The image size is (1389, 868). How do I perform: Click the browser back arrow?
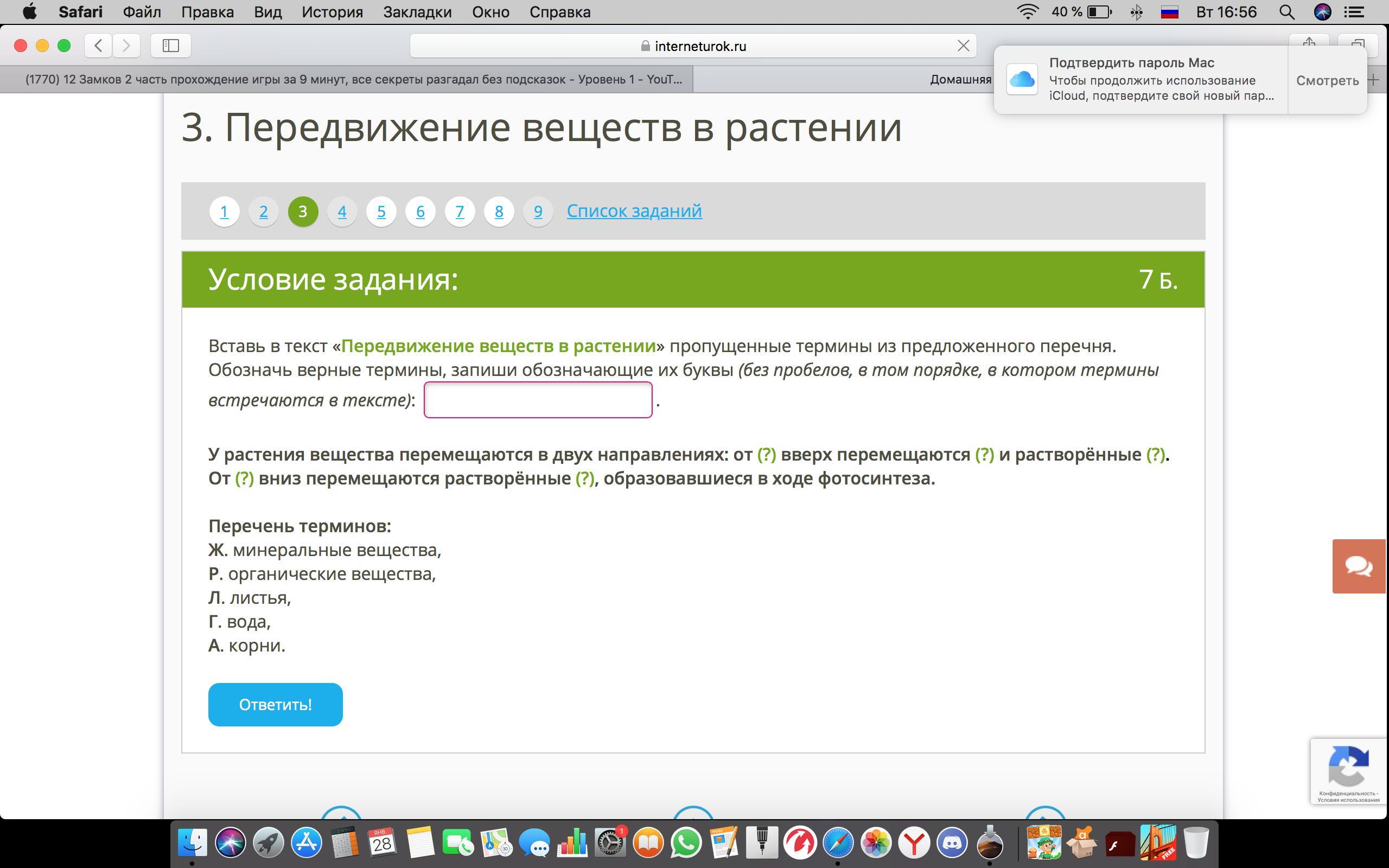click(x=98, y=46)
